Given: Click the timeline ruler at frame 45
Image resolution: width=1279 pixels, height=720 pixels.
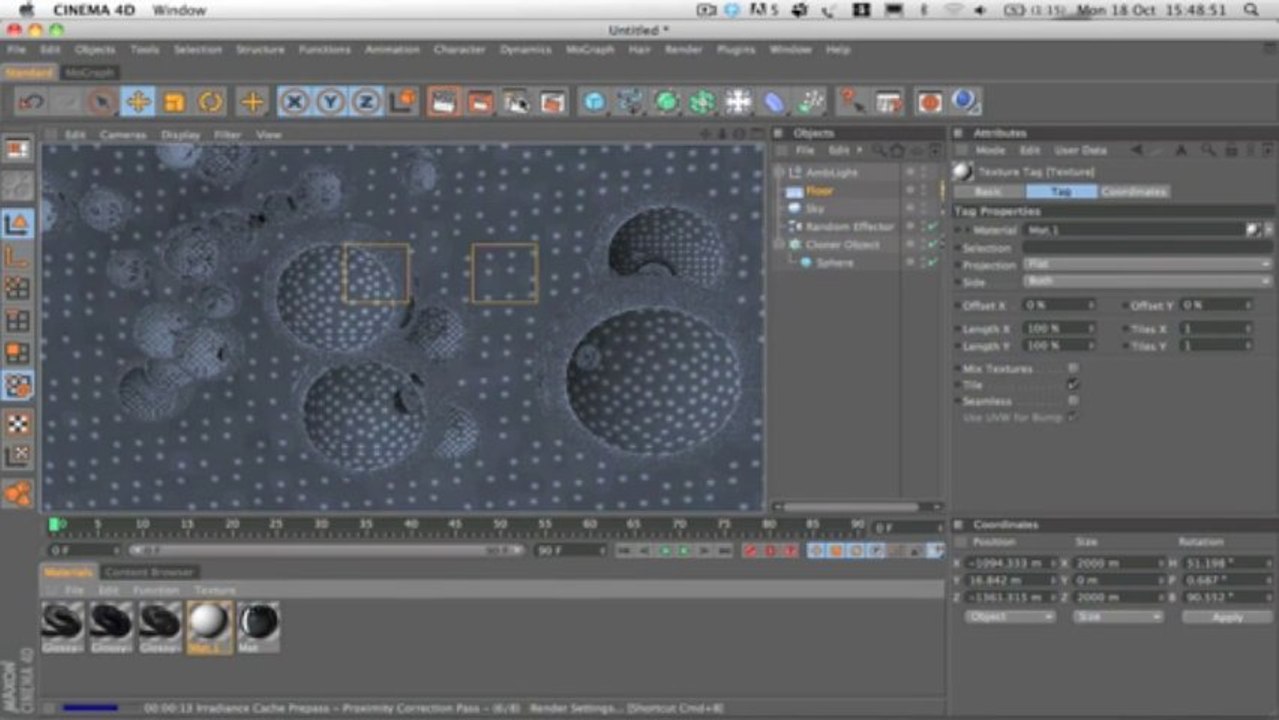Looking at the screenshot, I should point(455,524).
